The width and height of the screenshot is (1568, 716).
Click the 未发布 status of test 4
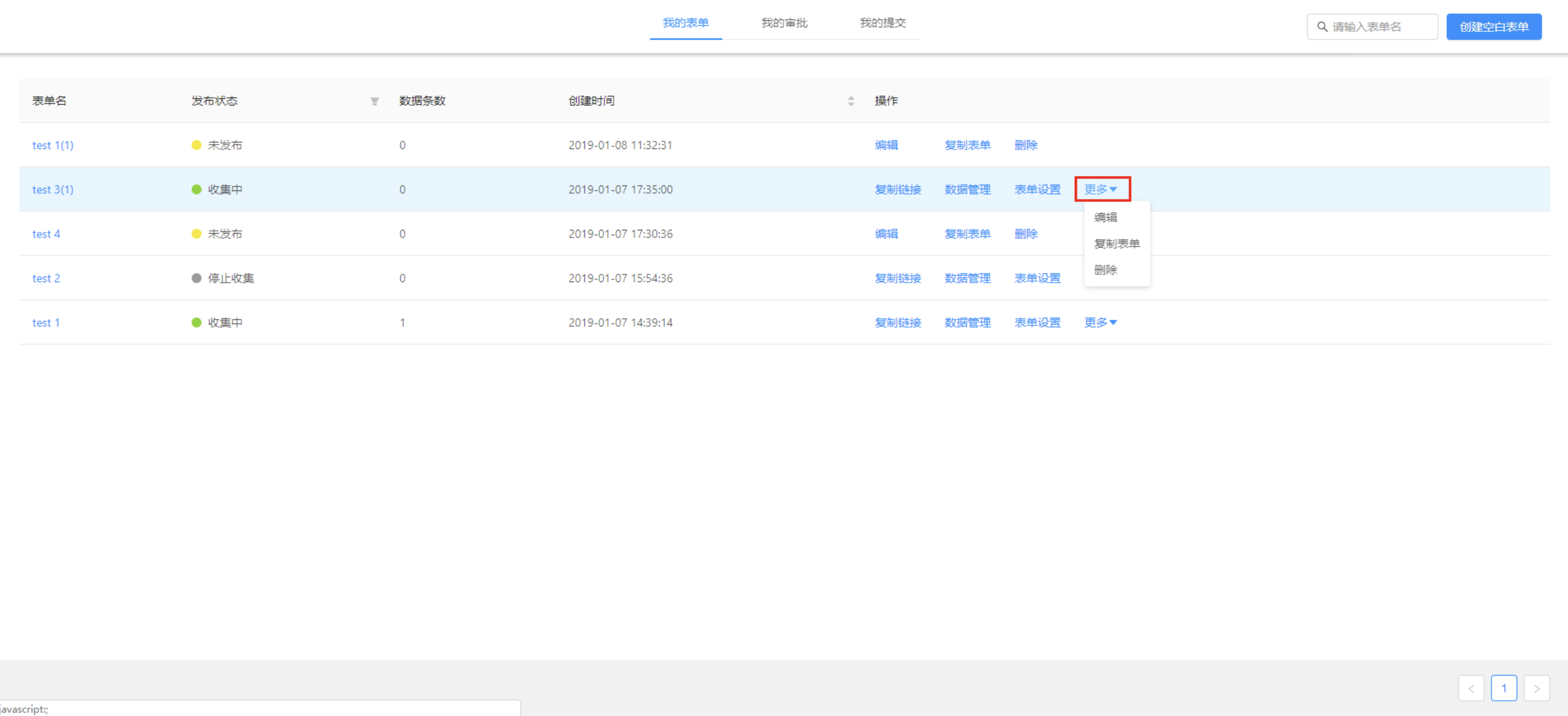(217, 234)
